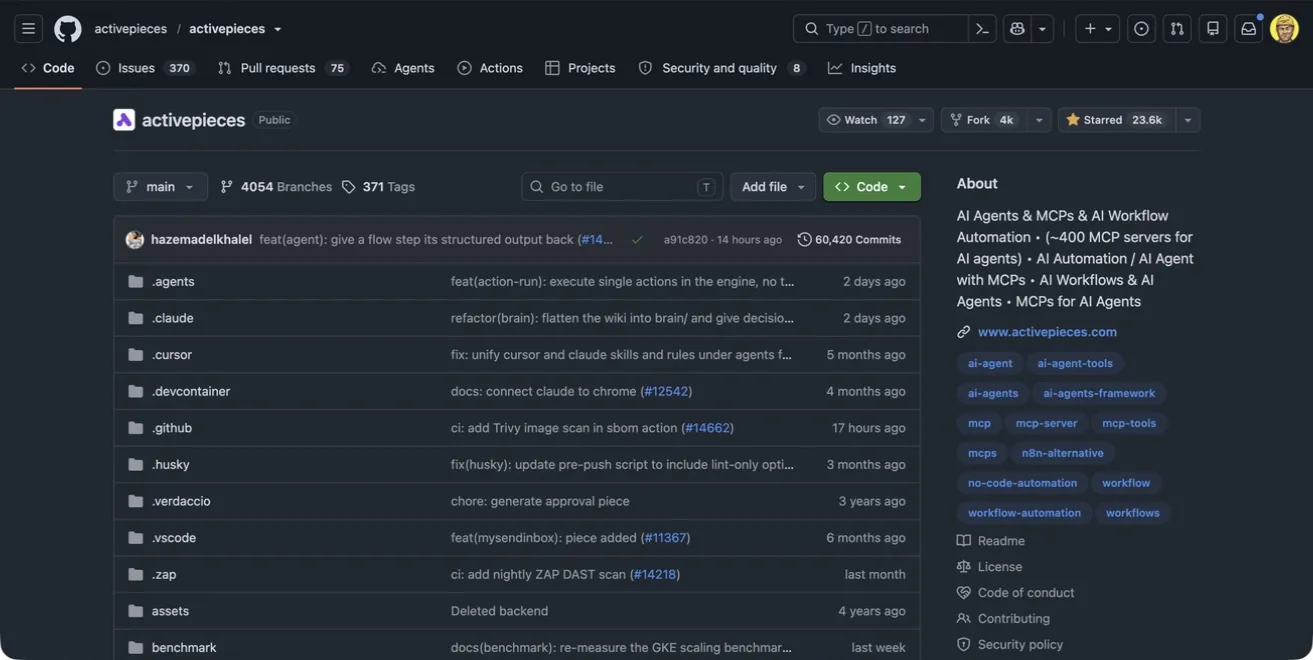Open the repositories icon in header
The height and width of the screenshot is (660, 1313).
tap(1213, 29)
